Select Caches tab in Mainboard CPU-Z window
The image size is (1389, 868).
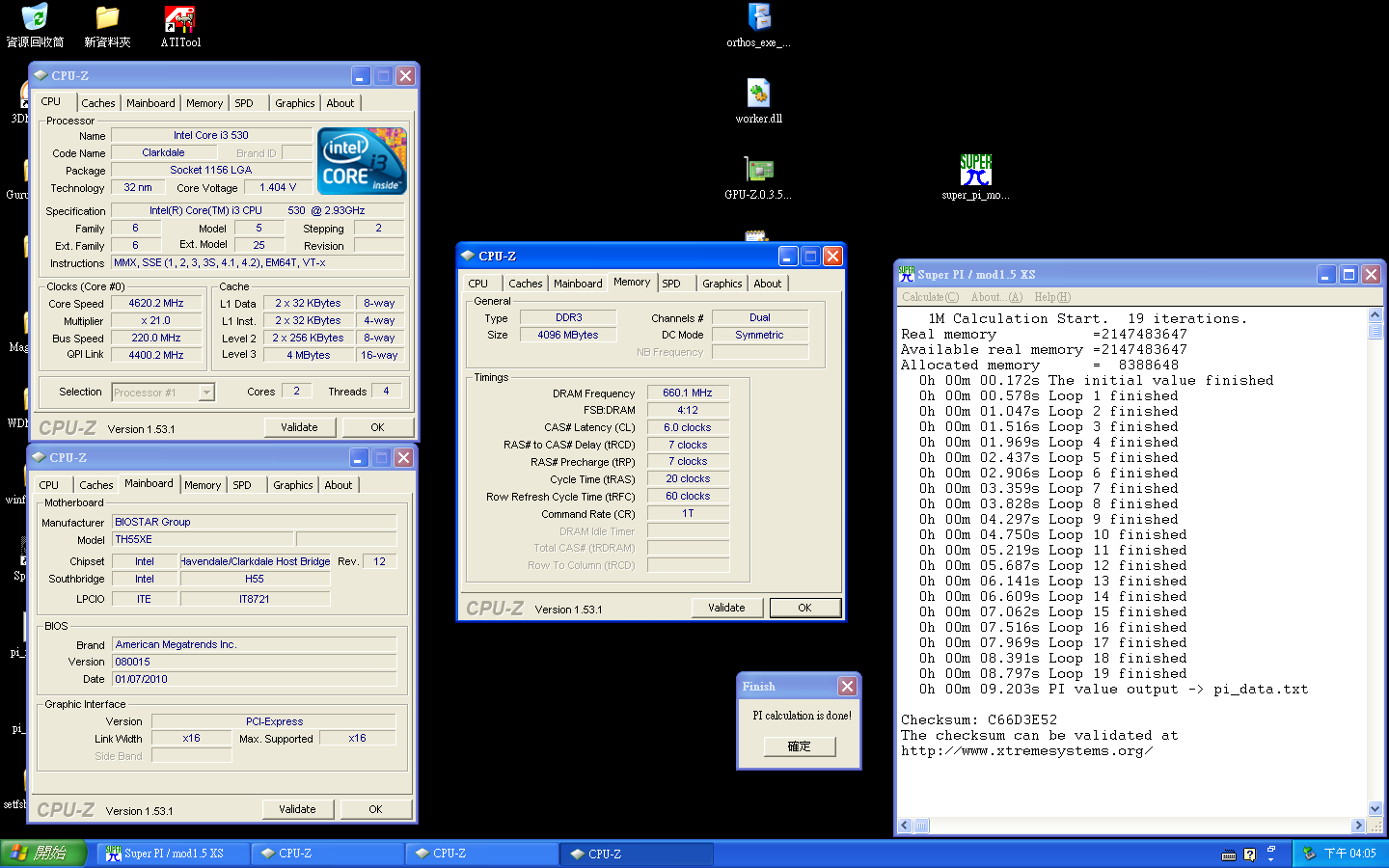[95, 485]
